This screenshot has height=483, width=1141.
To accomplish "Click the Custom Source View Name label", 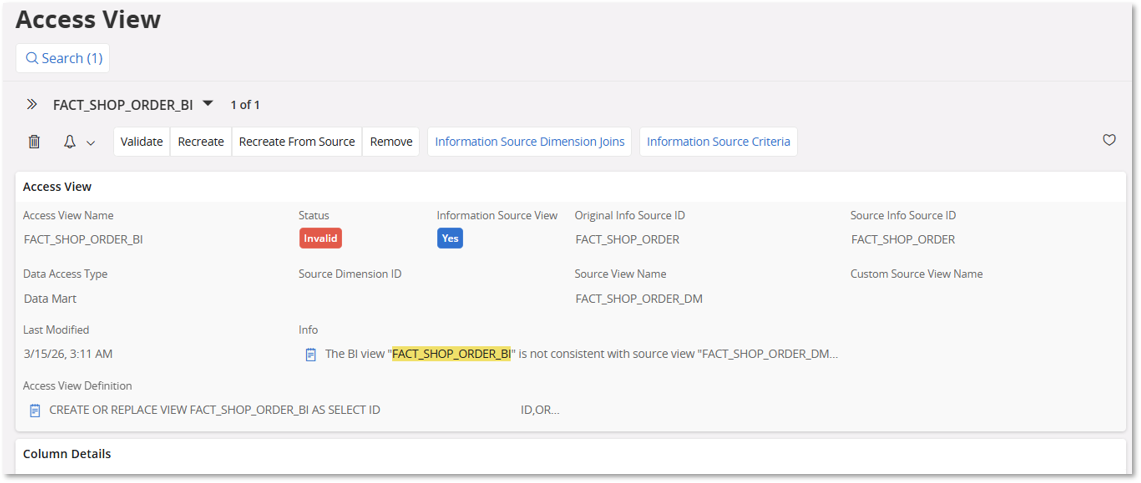I will (x=917, y=274).
